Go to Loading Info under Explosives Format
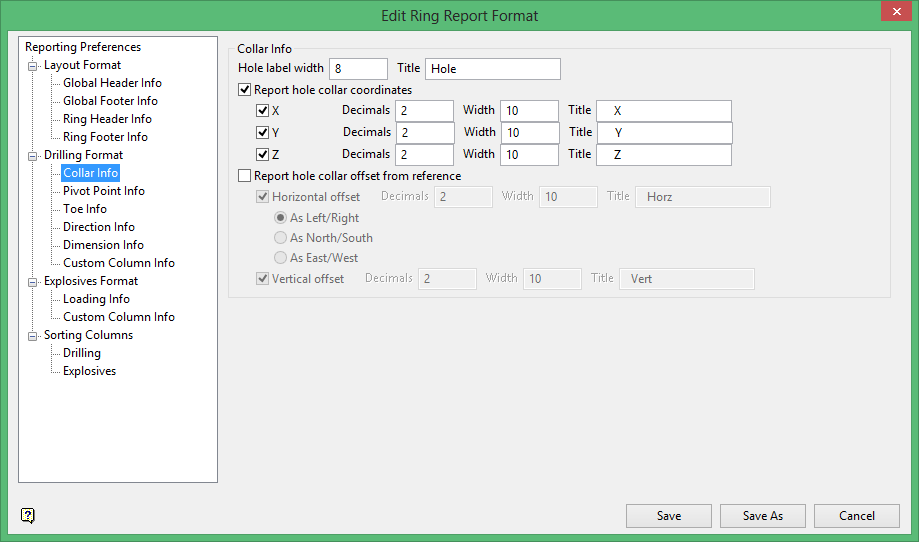The height and width of the screenshot is (542, 919). point(96,299)
